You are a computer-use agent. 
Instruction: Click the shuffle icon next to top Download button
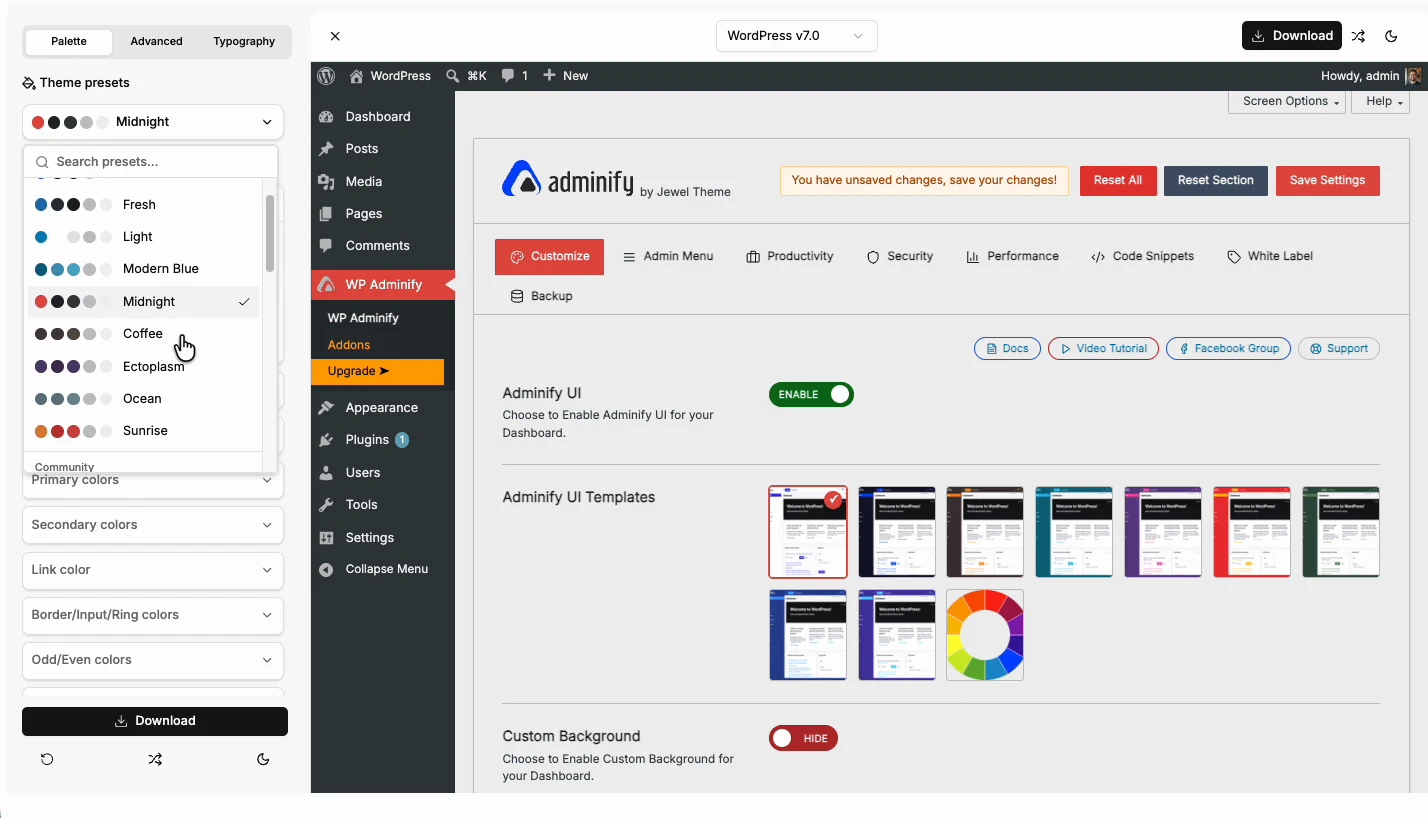(x=1358, y=36)
